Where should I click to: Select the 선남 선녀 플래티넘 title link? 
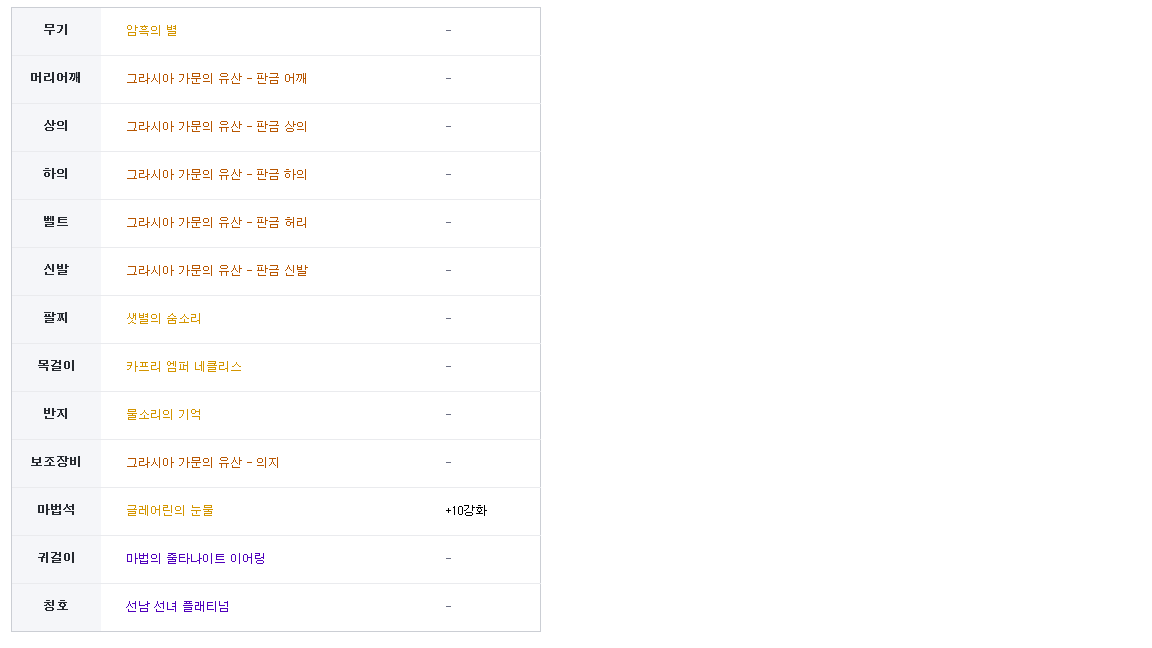177,607
